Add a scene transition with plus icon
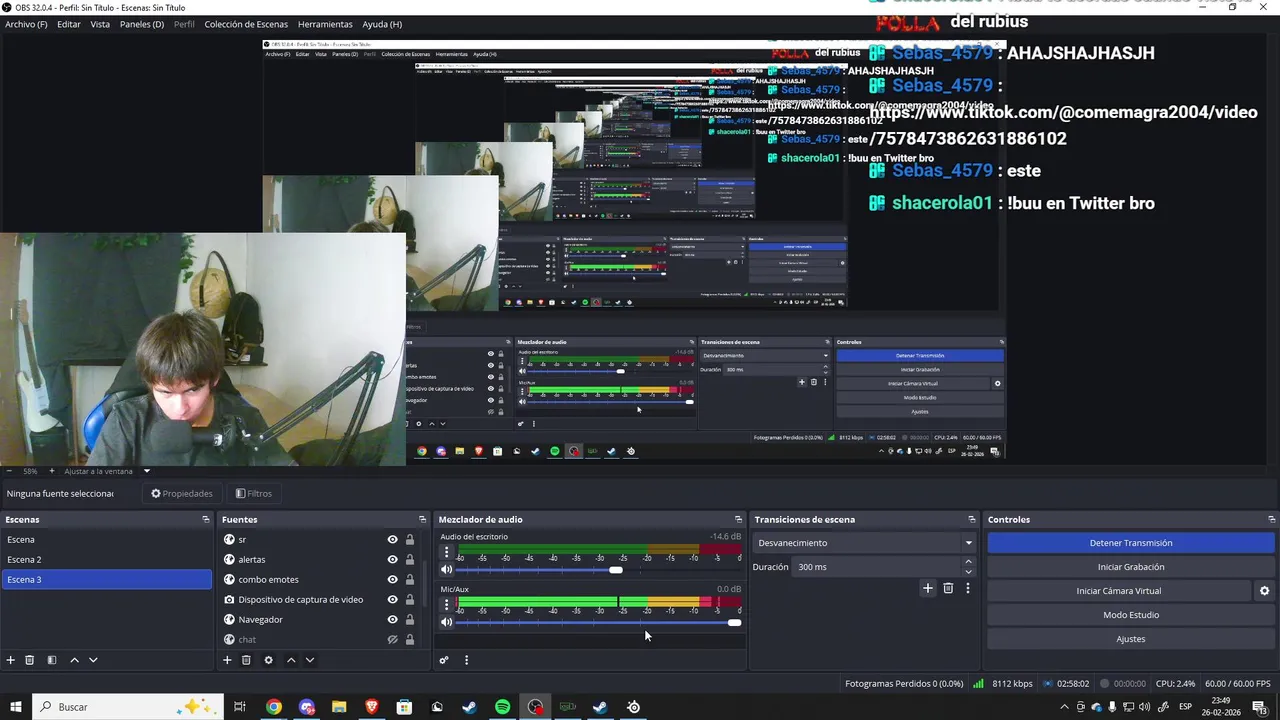 928,588
